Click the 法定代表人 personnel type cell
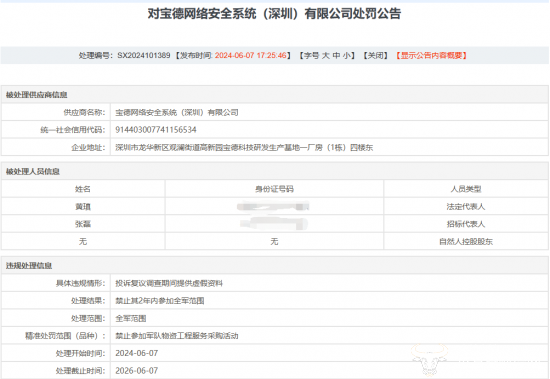This screenshot has height=379, width=550. click(x=466, y=207)
